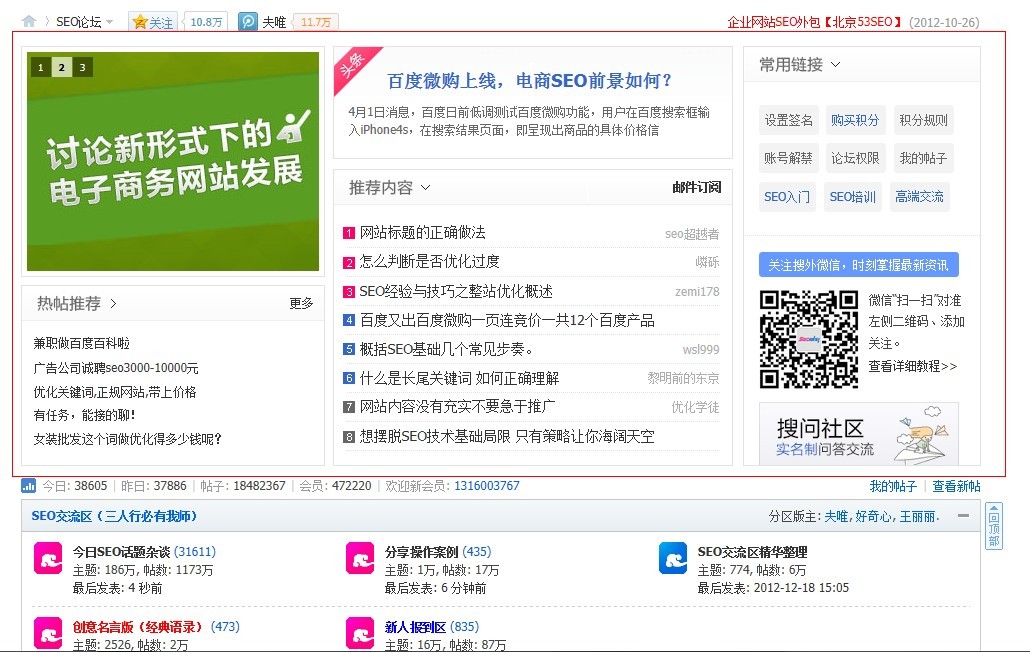This screenshot has width=1030, height=652.
Task: Click the blue SEO交流区精华整理 forum icon
Action: click(673, 558)
